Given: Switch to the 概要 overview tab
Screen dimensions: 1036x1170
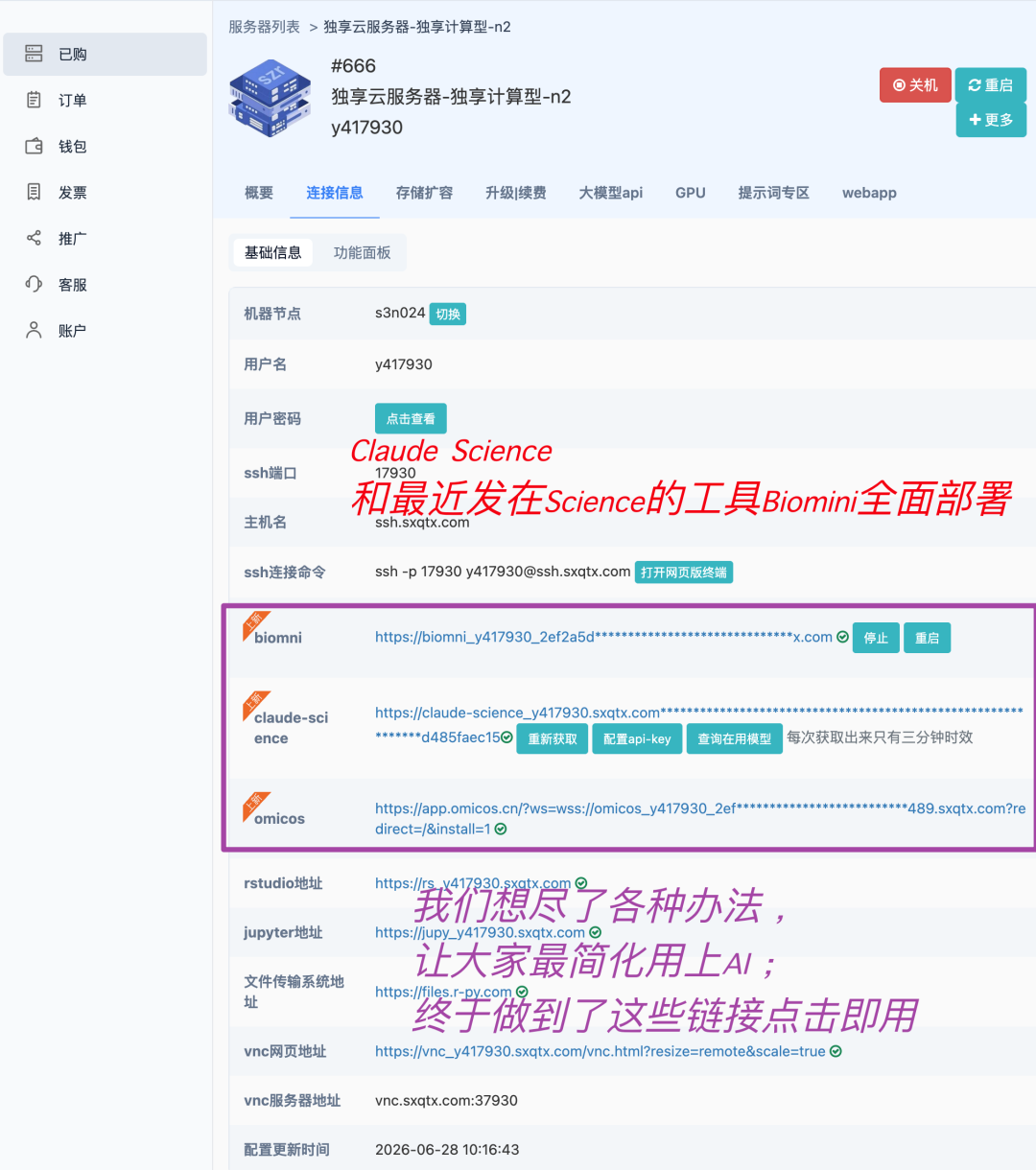Looking at the screenshot, I should point(259,193).
